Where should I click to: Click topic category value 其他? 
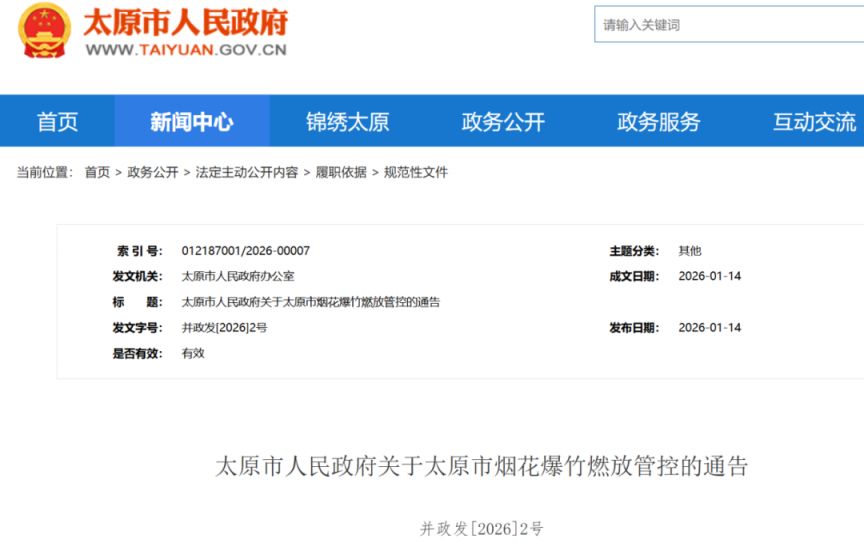(x=690, y=251)
